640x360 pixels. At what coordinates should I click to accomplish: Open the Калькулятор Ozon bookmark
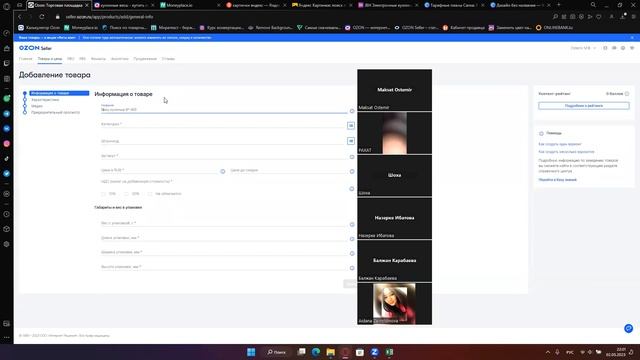[x=39, y=28]
